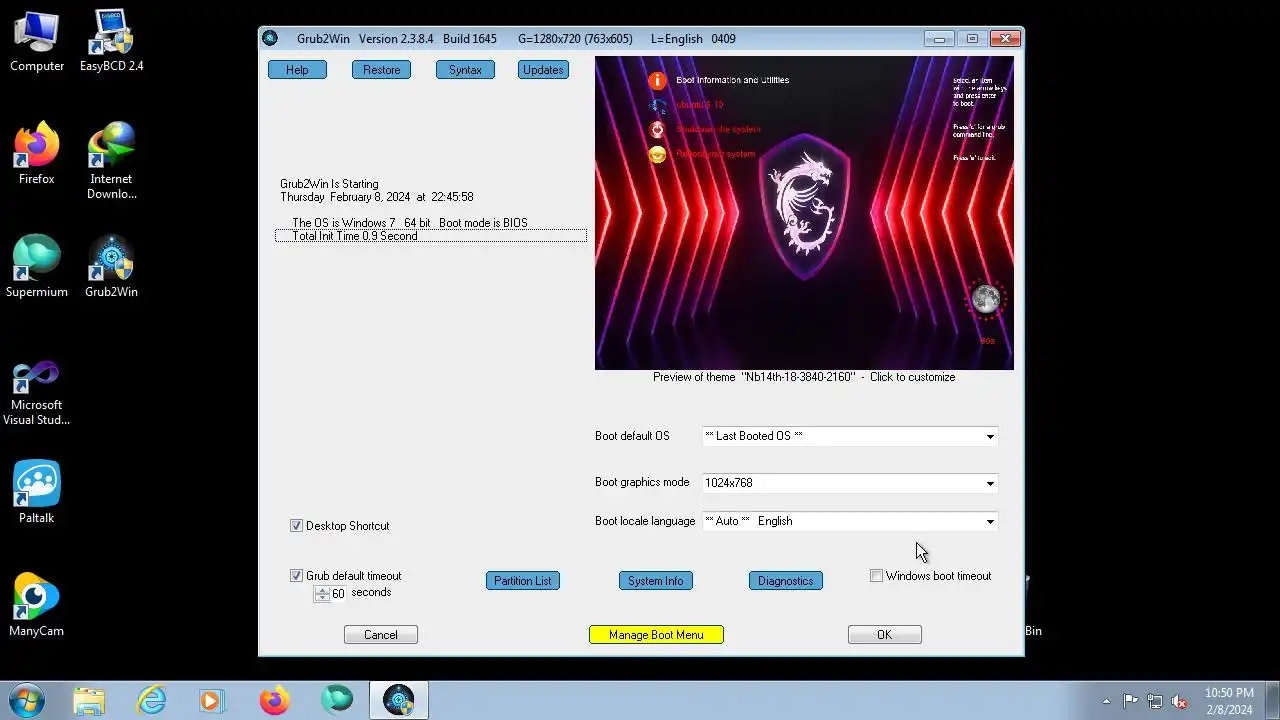Image resolution: width=1280 pixels, height=720 pixels.
Task: Click the Windows Start orb
Action: (26, 701)
